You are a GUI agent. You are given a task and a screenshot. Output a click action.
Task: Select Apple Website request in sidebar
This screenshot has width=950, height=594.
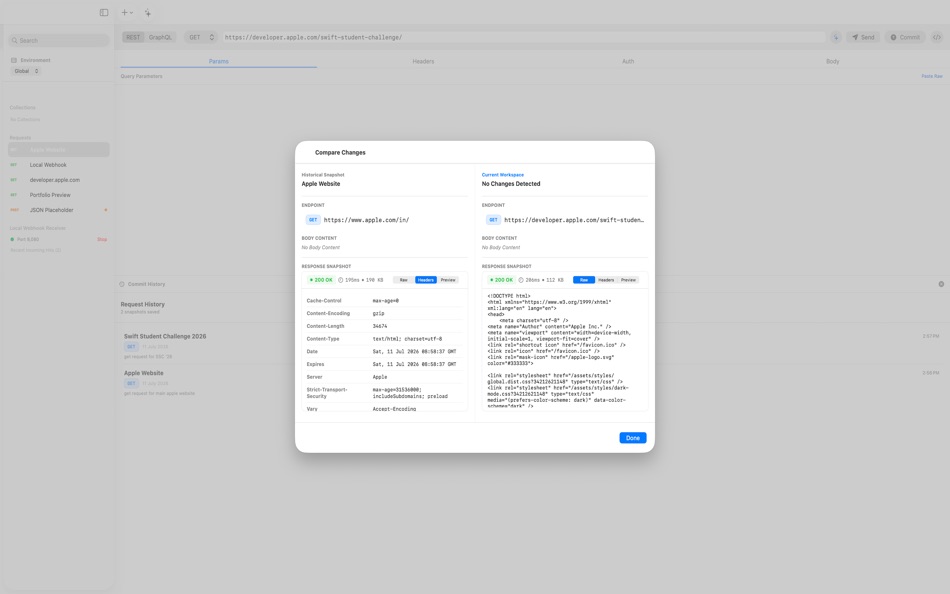click(x=59, y=149)
